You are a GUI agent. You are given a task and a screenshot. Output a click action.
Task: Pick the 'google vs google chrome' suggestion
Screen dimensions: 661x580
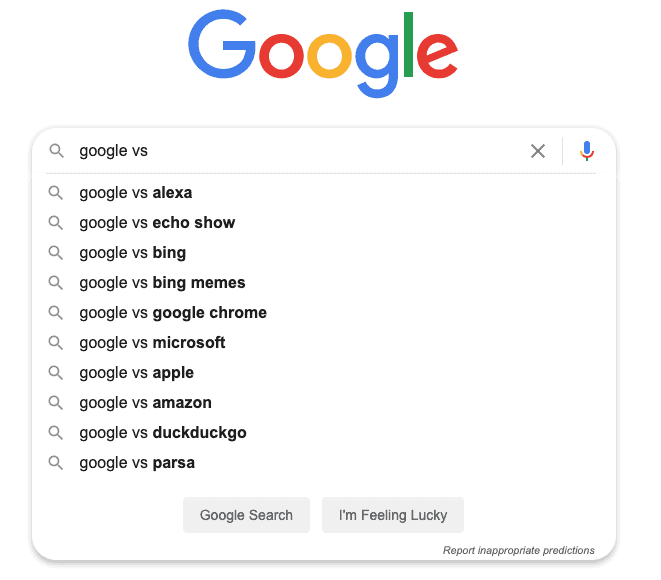click(324, 313)
